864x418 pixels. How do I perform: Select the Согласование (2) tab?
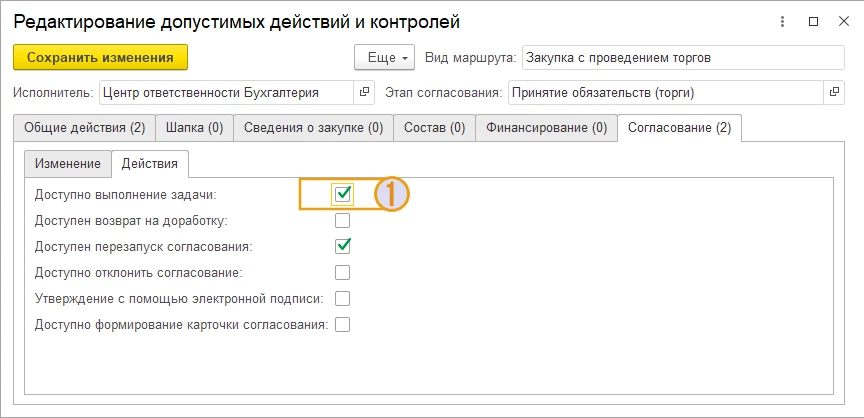click(x=679, y=128)
